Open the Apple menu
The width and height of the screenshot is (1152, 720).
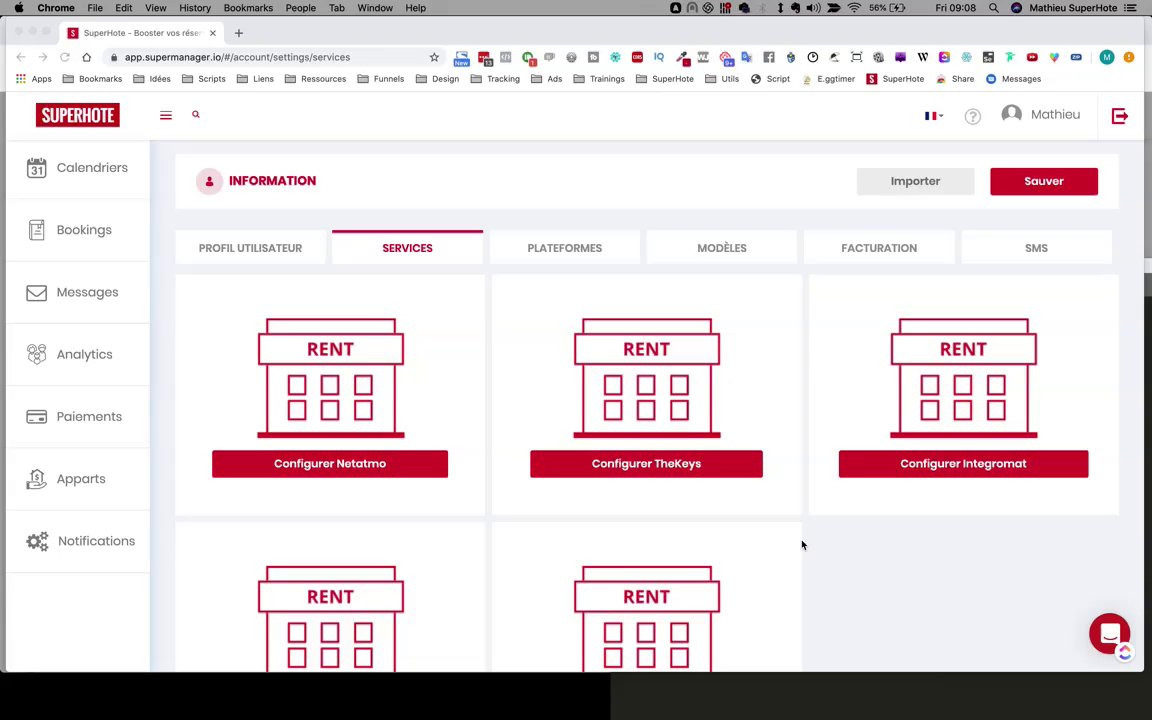(x=19, y=8)
